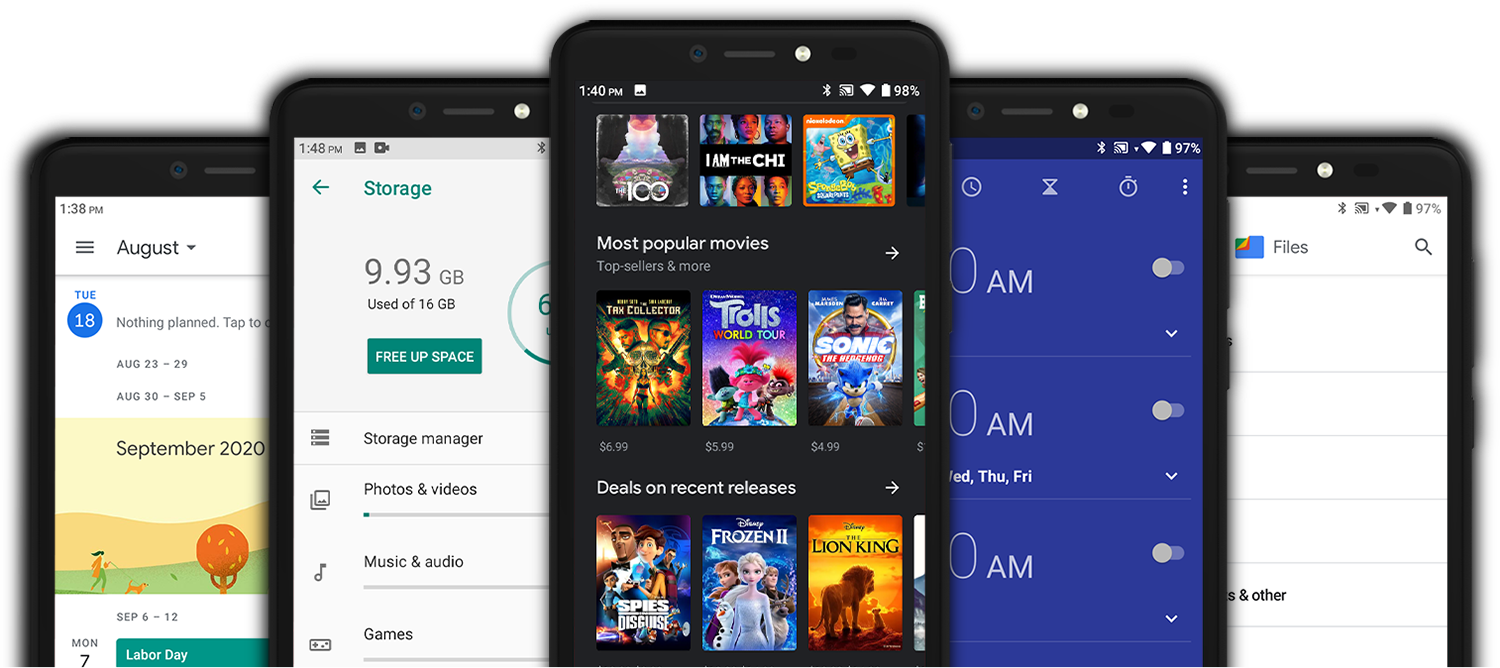Open The Tax Collector movie poster
Image resolution: width=1500 pixels, height=668 pixels.
tap(643, 358)
